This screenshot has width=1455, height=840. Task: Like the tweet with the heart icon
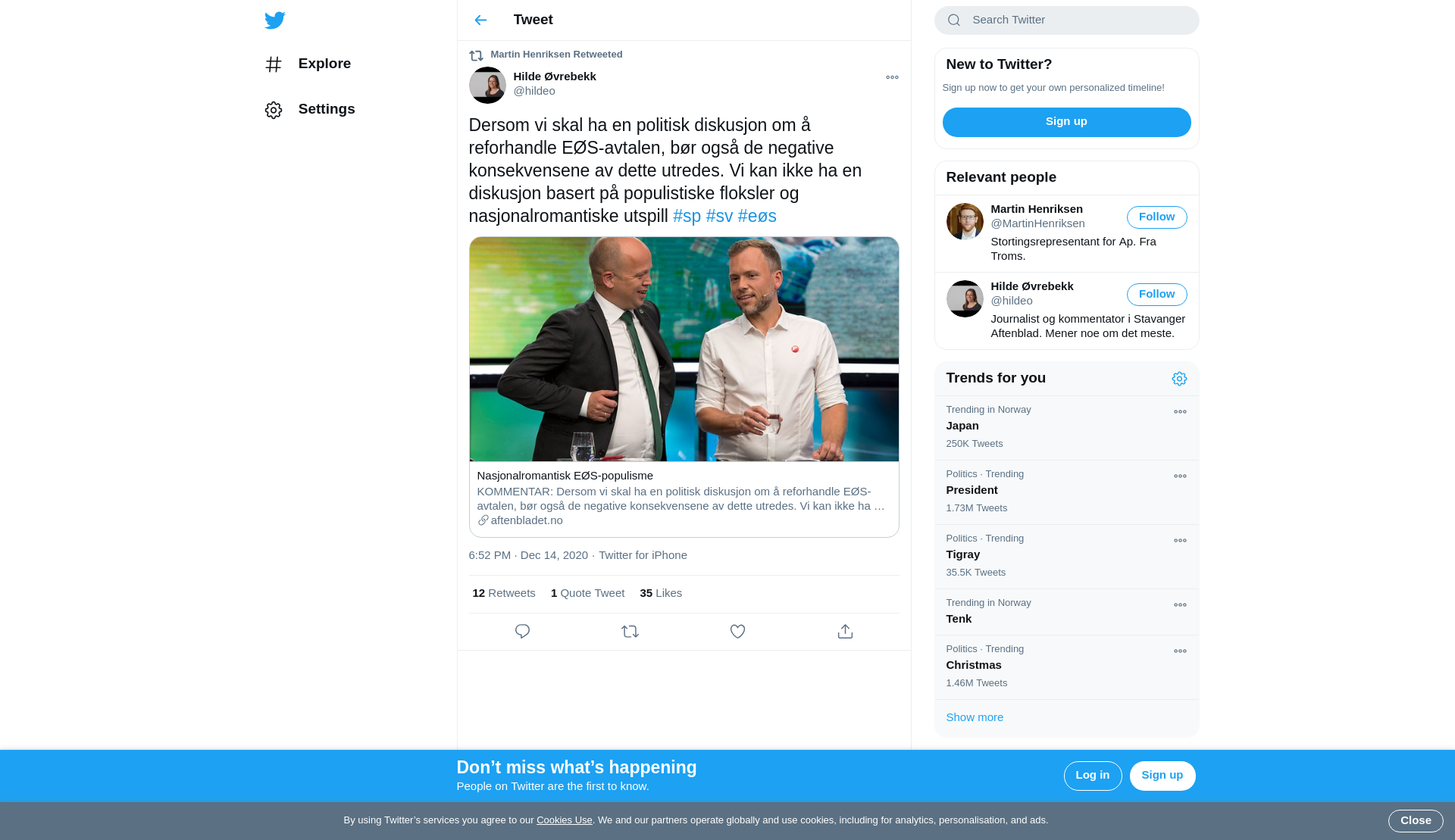[x=737, y=632]
